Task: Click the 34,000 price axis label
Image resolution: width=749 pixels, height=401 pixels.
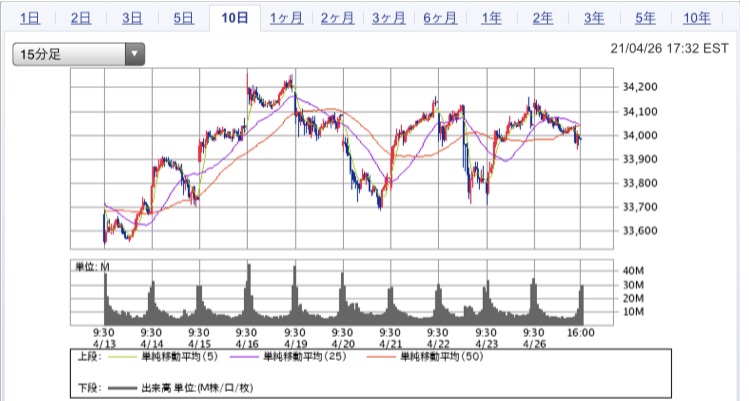Action: [640, 135]
